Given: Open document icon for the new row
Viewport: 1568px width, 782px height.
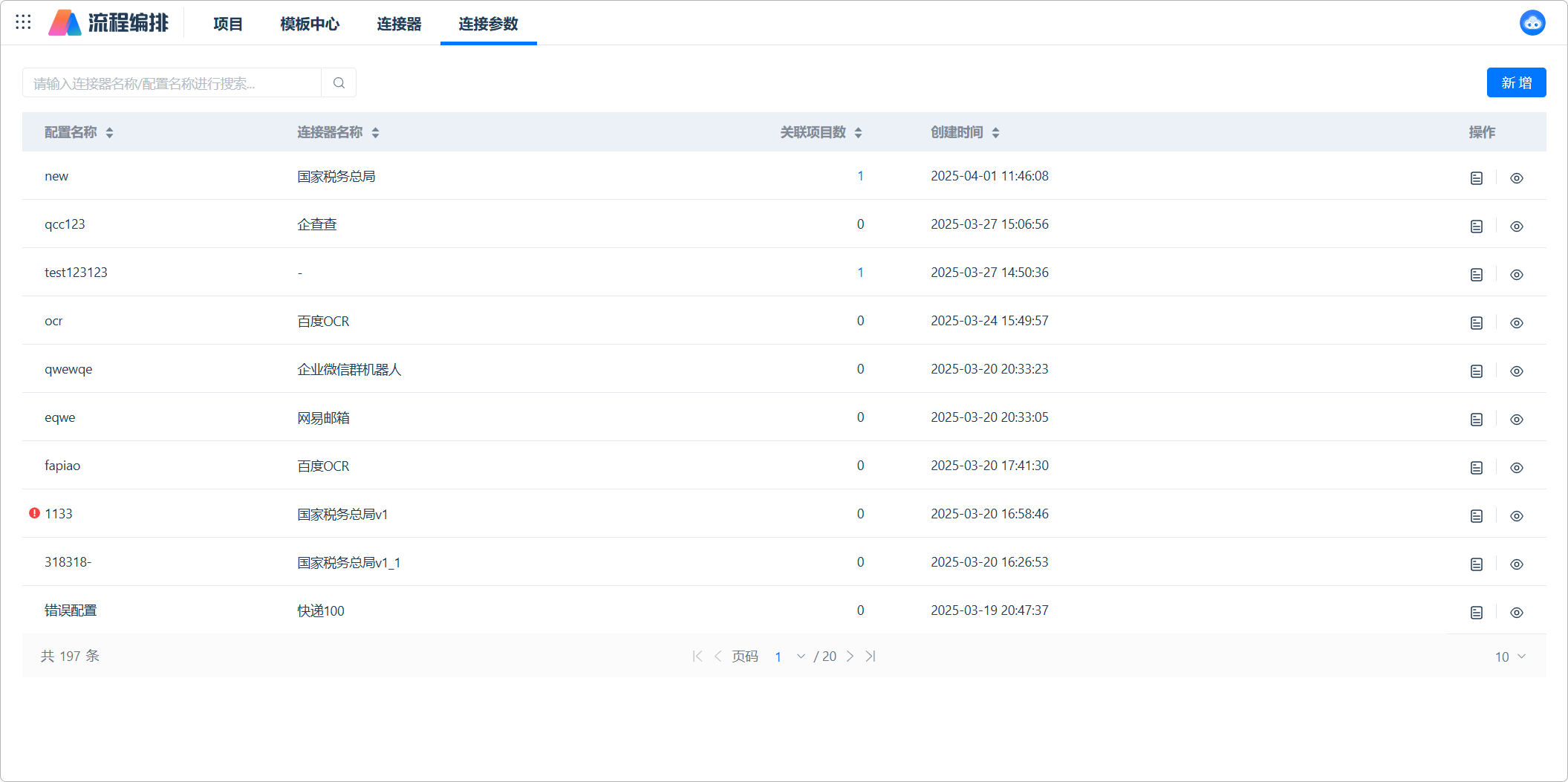Looking at the screenshot, I should point(1476,178).
